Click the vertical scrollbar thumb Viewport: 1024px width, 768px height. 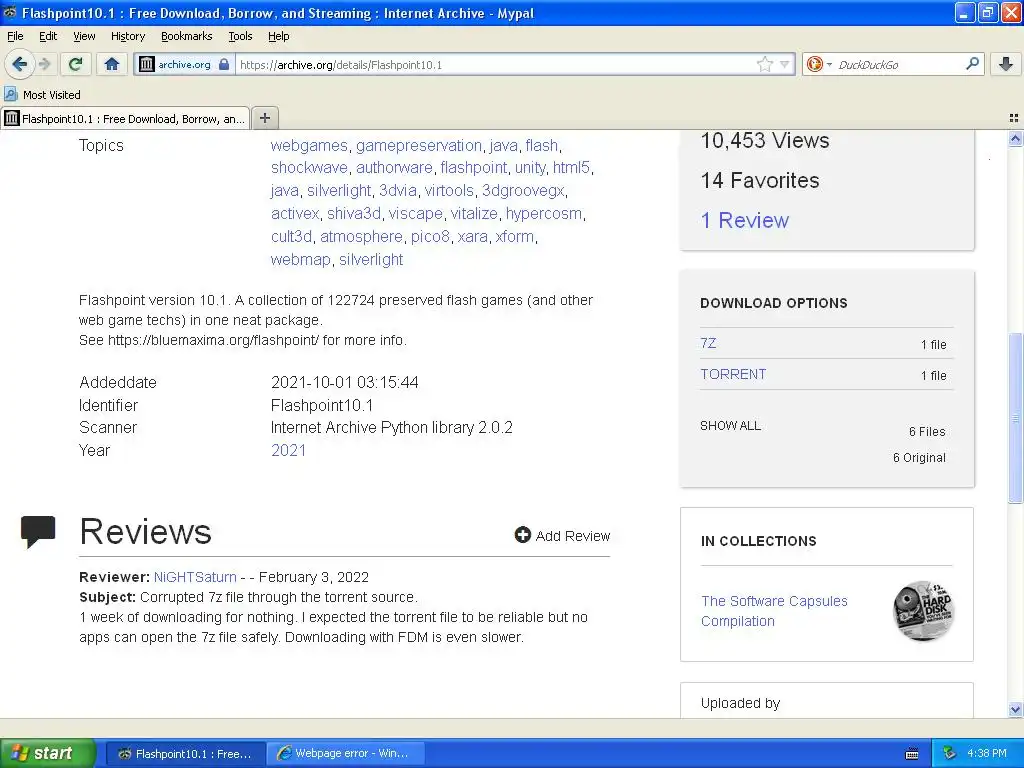(x=1015, y=418)
